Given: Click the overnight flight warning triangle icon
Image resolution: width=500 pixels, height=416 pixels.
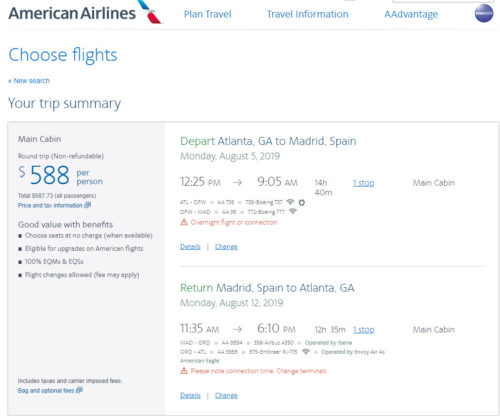Looking at the screenshot, I should pyautogui.click(x=184, y=222).
